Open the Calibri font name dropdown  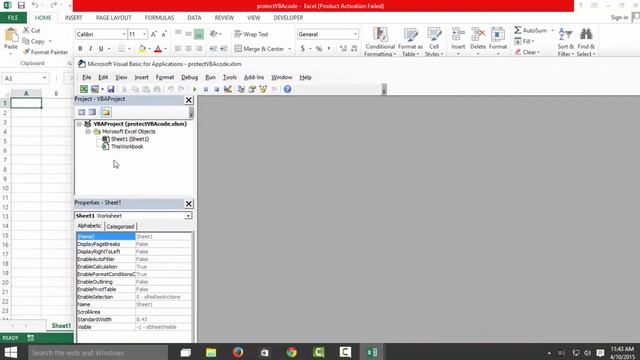click(124, 34)
